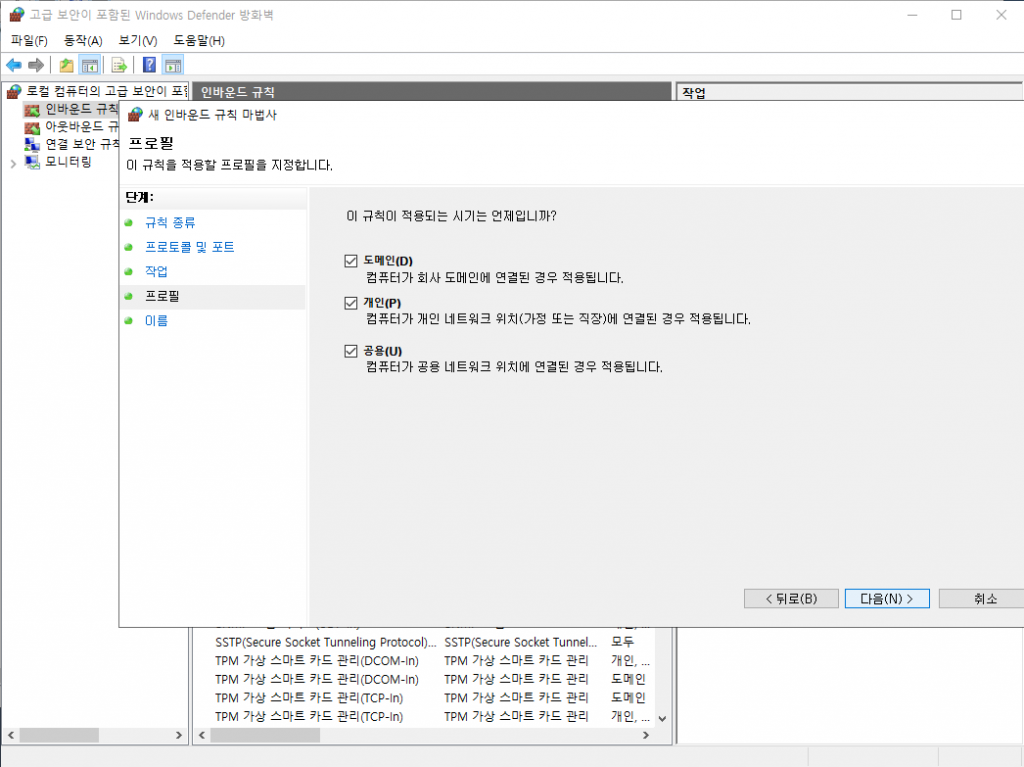
Task: Click the SSTP(Secure Socket Tunnel... group cell
Action: [520, 642]
